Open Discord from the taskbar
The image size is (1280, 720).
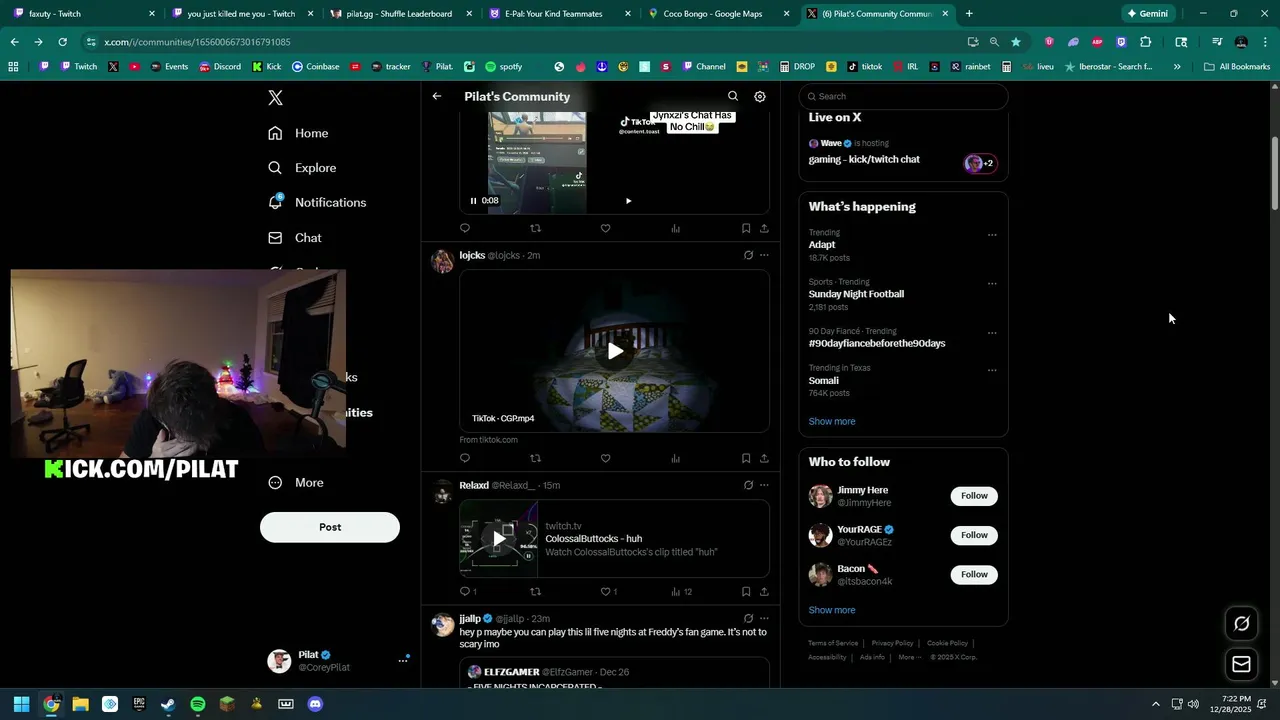click(315, 704)
